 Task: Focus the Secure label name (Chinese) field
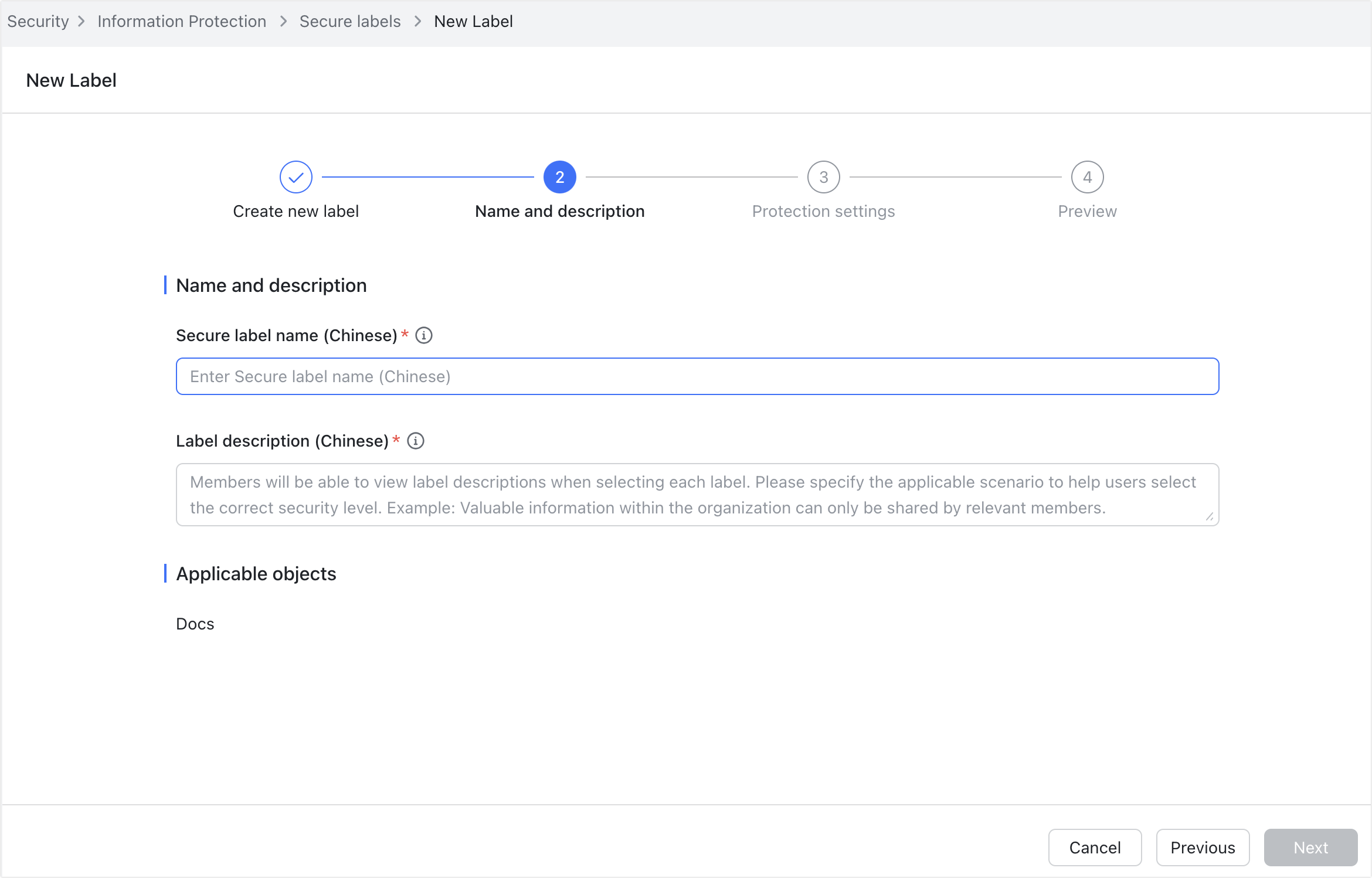tap(698, 376)
